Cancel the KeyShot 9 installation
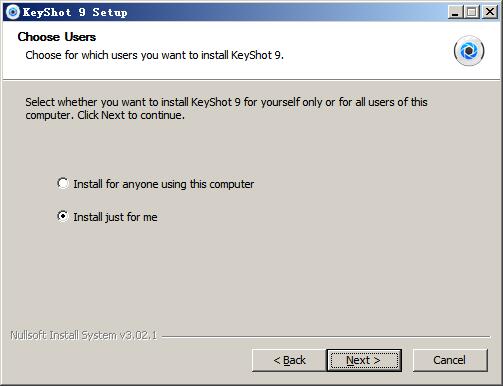The width and height of the screenshot is (503, 386). click(450, 360)
